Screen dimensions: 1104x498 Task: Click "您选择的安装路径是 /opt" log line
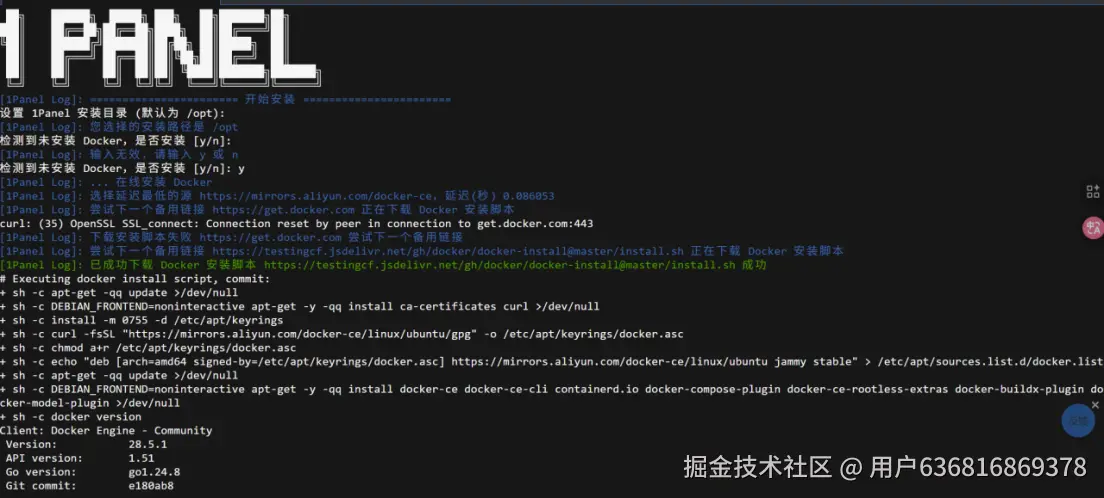click(x=119, y=127)
